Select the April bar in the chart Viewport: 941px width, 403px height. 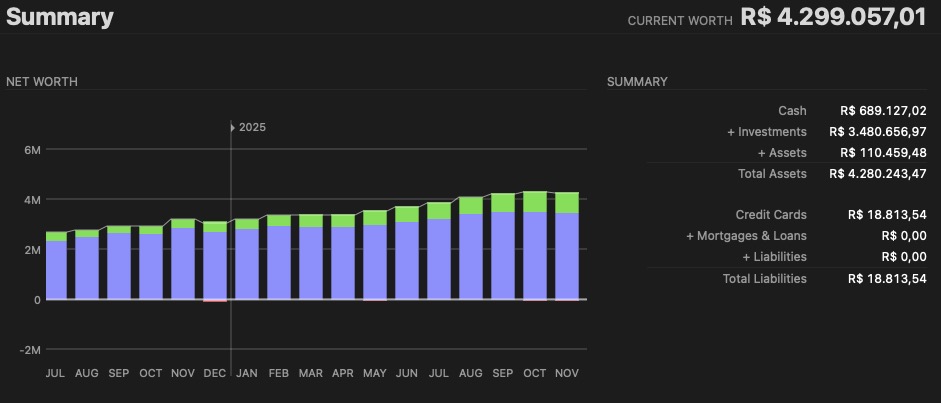pyautogui.click(x=343, y=258)
